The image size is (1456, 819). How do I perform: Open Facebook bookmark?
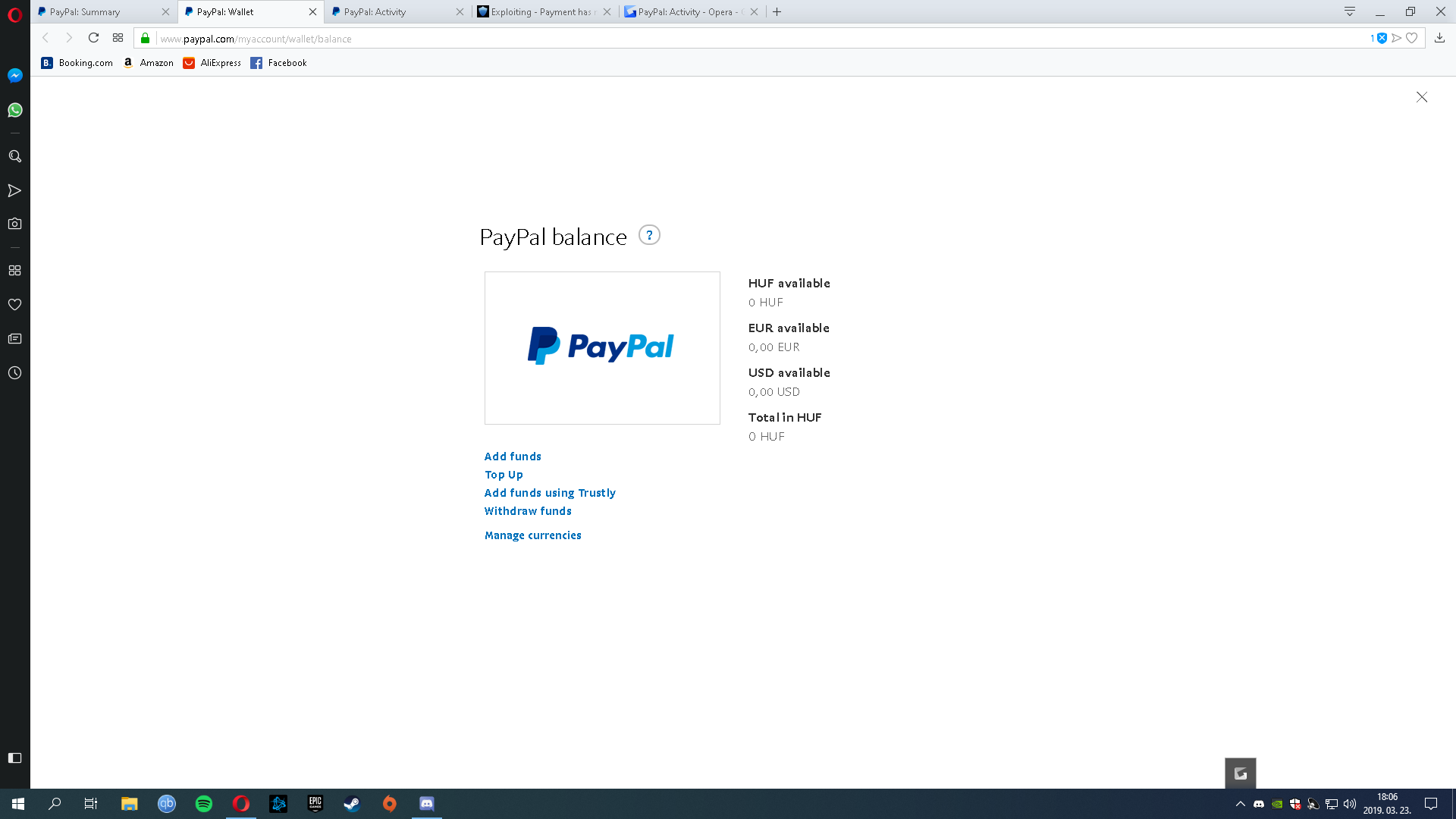click(278, 63)
